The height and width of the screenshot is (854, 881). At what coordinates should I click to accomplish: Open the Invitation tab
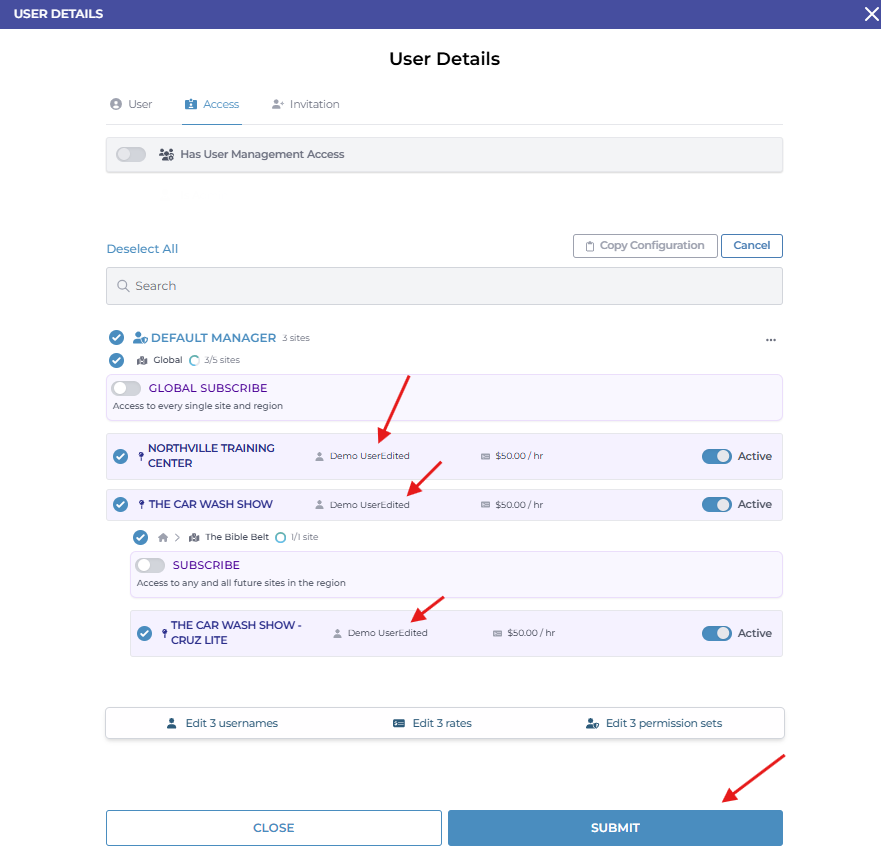[305, 104]
